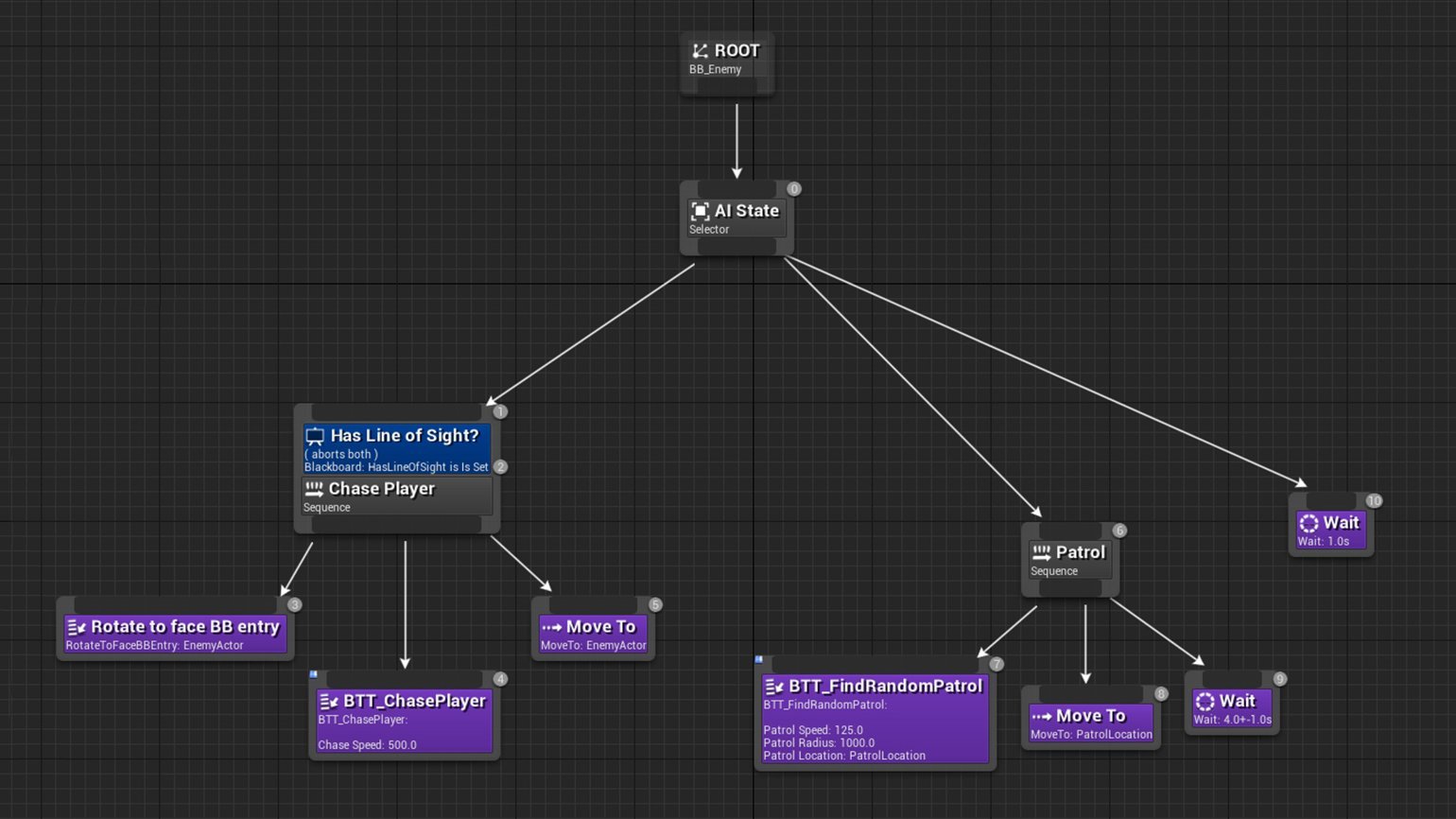Click the BB_Enemy blackboard label under ROOT

[715, 70]
